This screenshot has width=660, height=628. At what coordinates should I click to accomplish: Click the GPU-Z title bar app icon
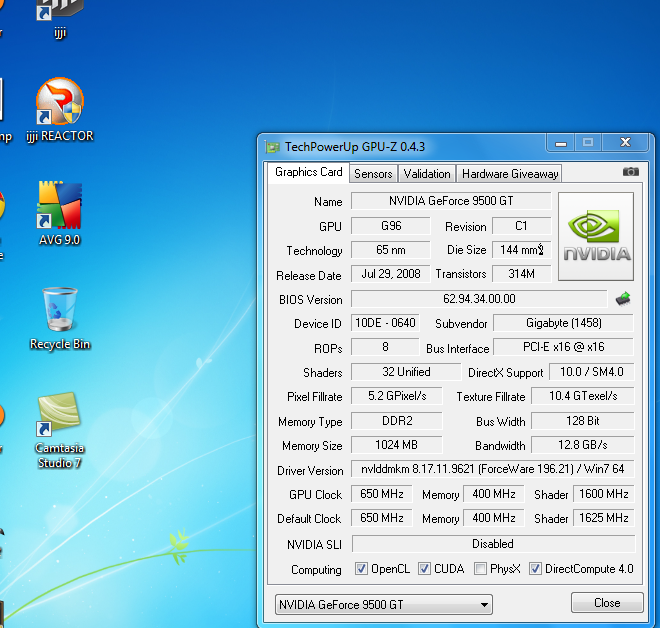click(272, 147)
